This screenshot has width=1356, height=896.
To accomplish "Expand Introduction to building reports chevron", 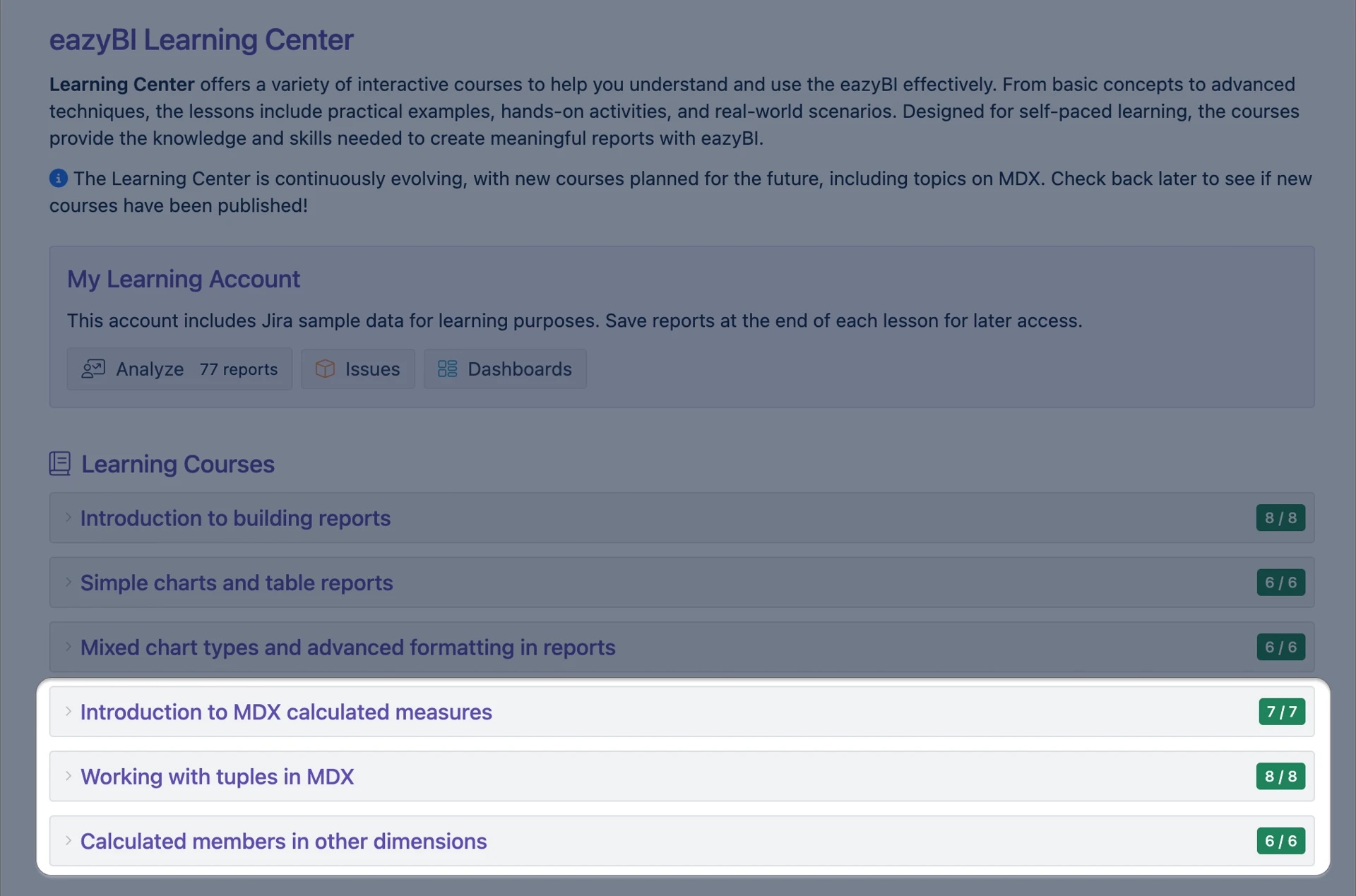I will click(69, 518).
